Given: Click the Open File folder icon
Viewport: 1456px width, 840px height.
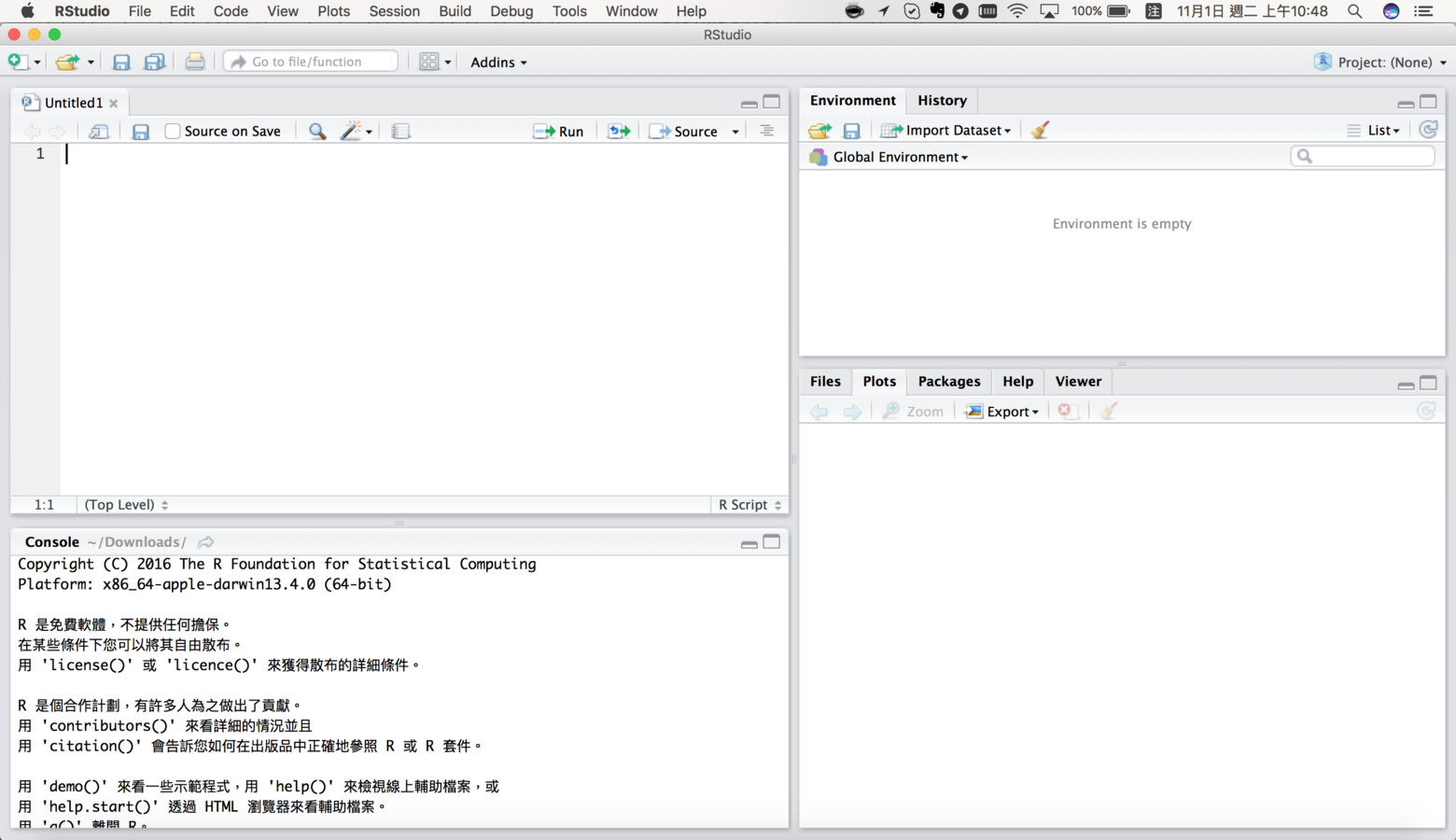Looking at the screenshot, I should tap(67, 62).
